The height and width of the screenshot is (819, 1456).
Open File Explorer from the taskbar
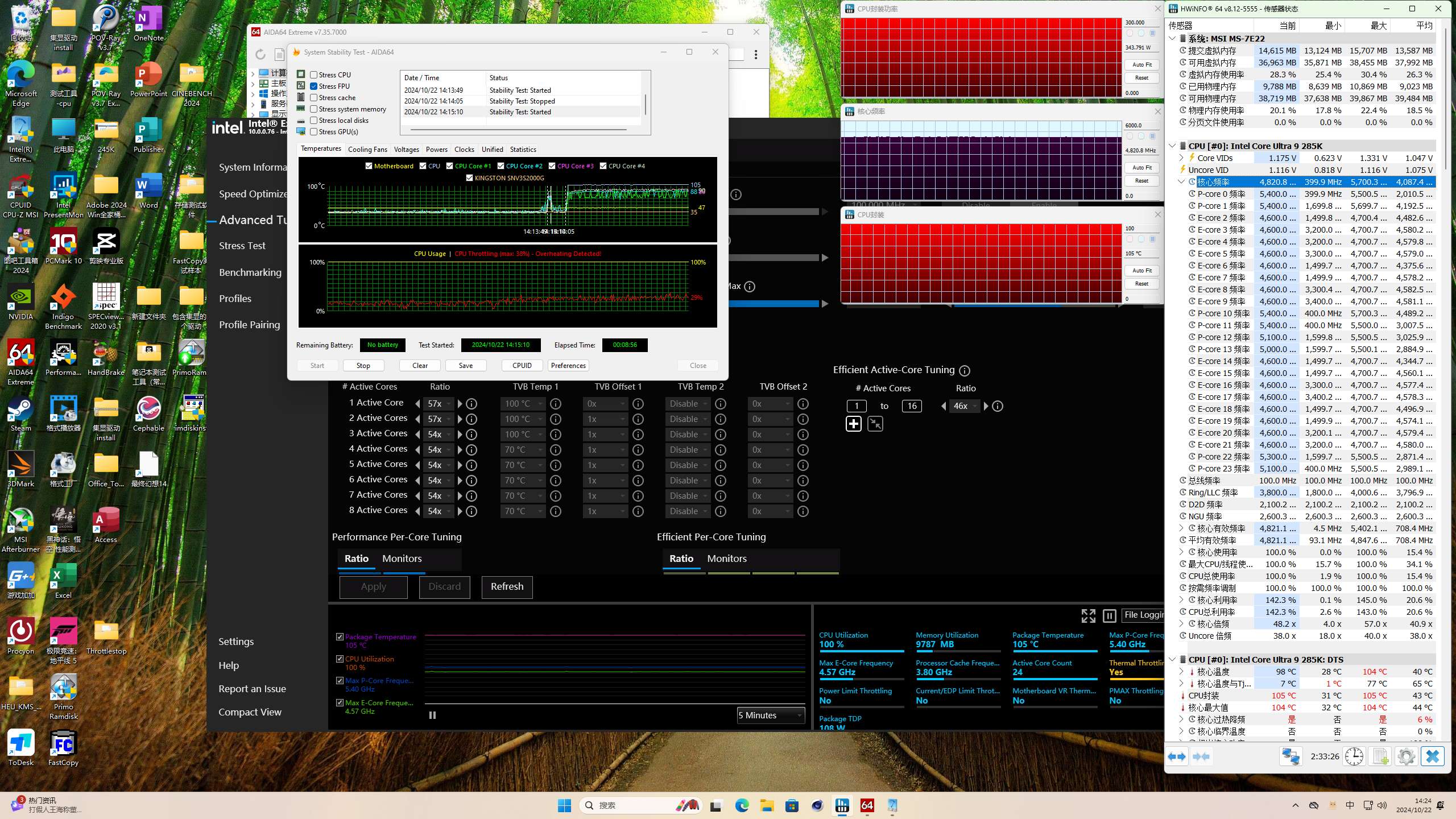coord(767,805)
